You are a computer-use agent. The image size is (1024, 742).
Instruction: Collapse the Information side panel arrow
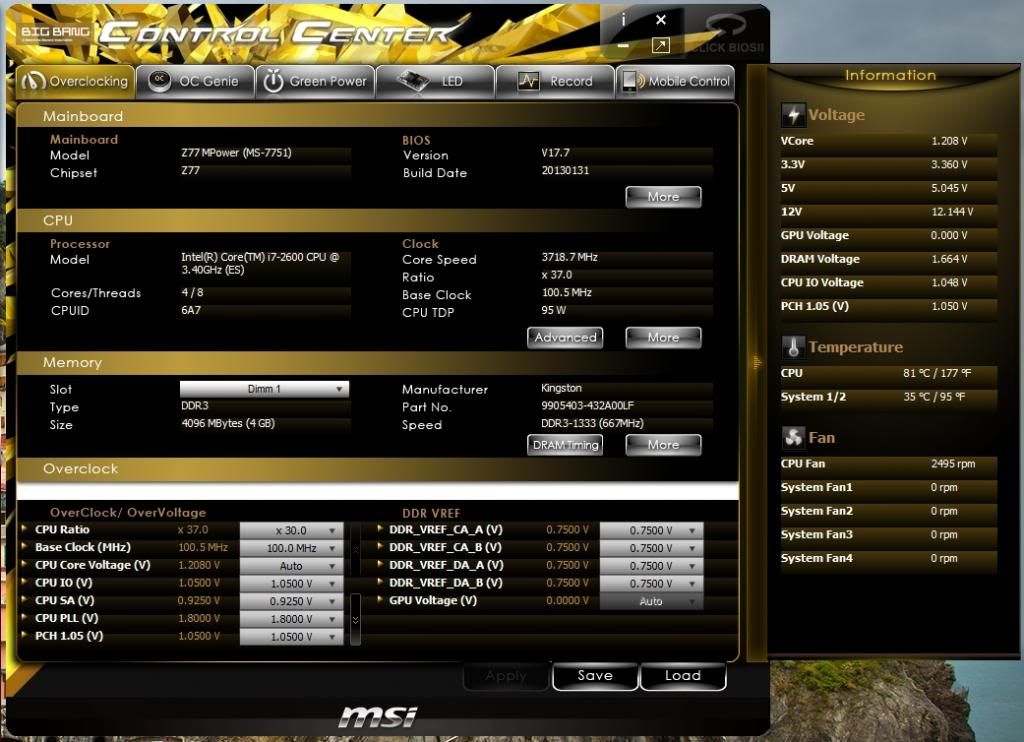[x=757, y=363]
